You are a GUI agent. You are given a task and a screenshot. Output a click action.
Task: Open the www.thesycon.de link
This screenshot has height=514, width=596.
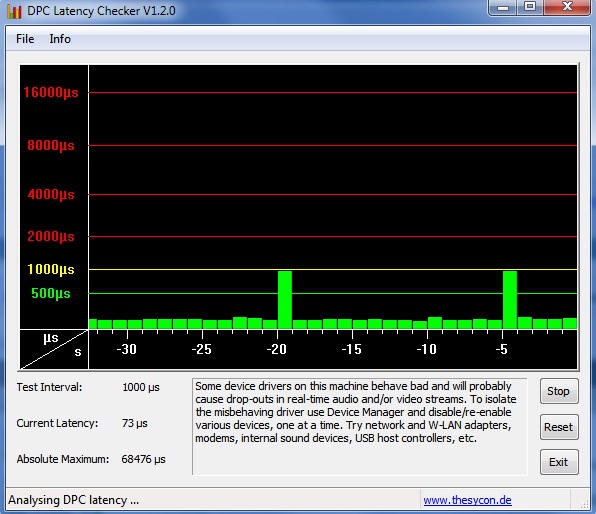pos(468,500)
